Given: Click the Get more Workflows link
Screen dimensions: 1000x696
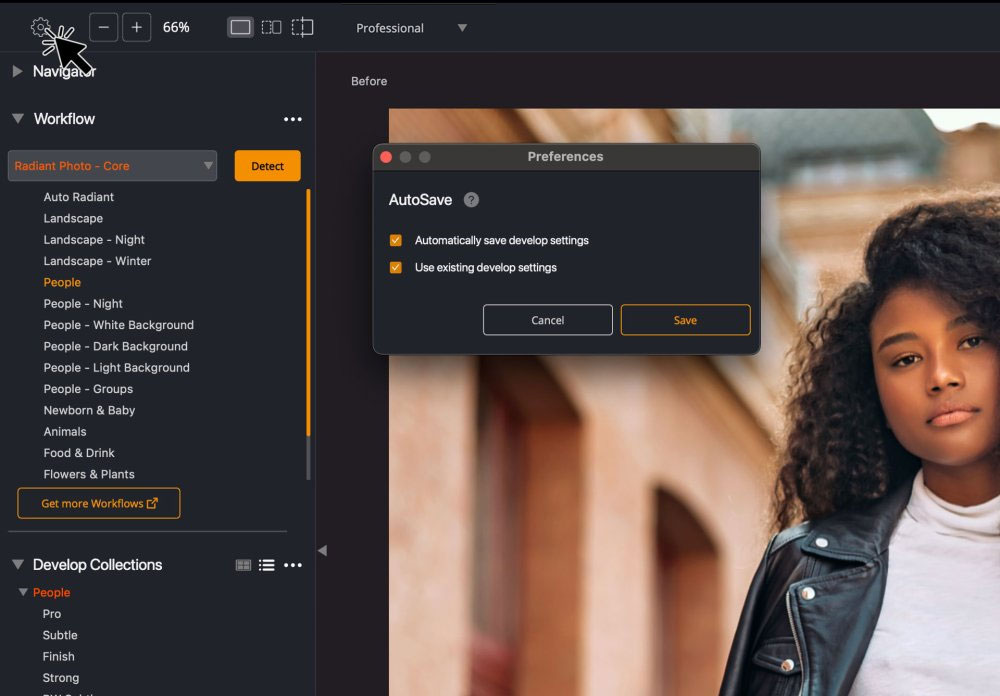Looking at the screenshot, I should coord(99,503).
